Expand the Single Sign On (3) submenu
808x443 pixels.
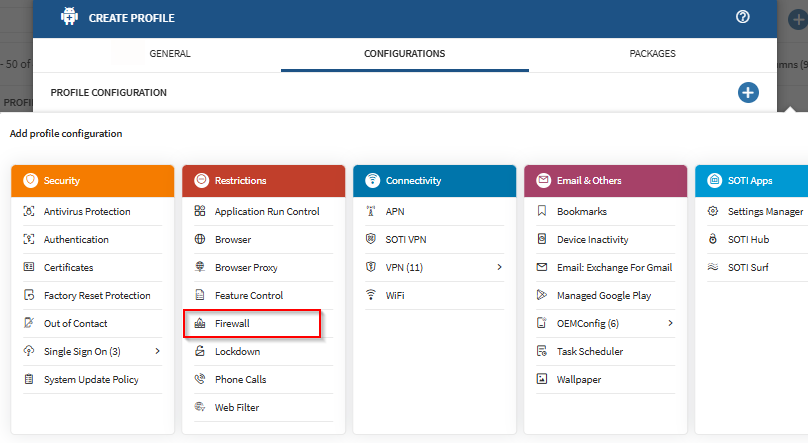pos(157,352)
